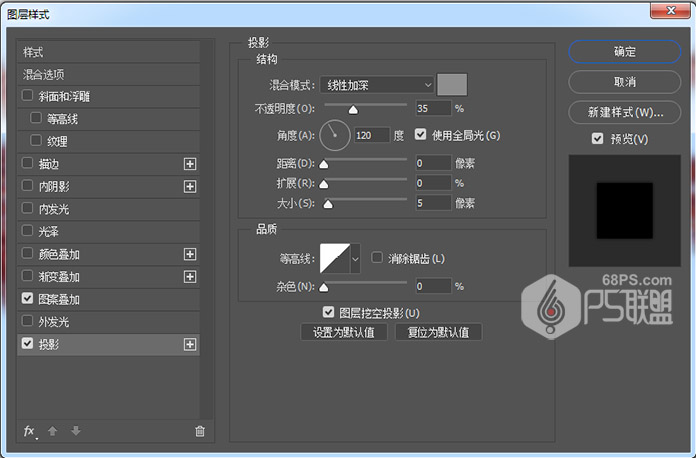Toggle 使用全局光 checkbox
This screenshot has width=696, height=458.
click(x=420, y=134)
